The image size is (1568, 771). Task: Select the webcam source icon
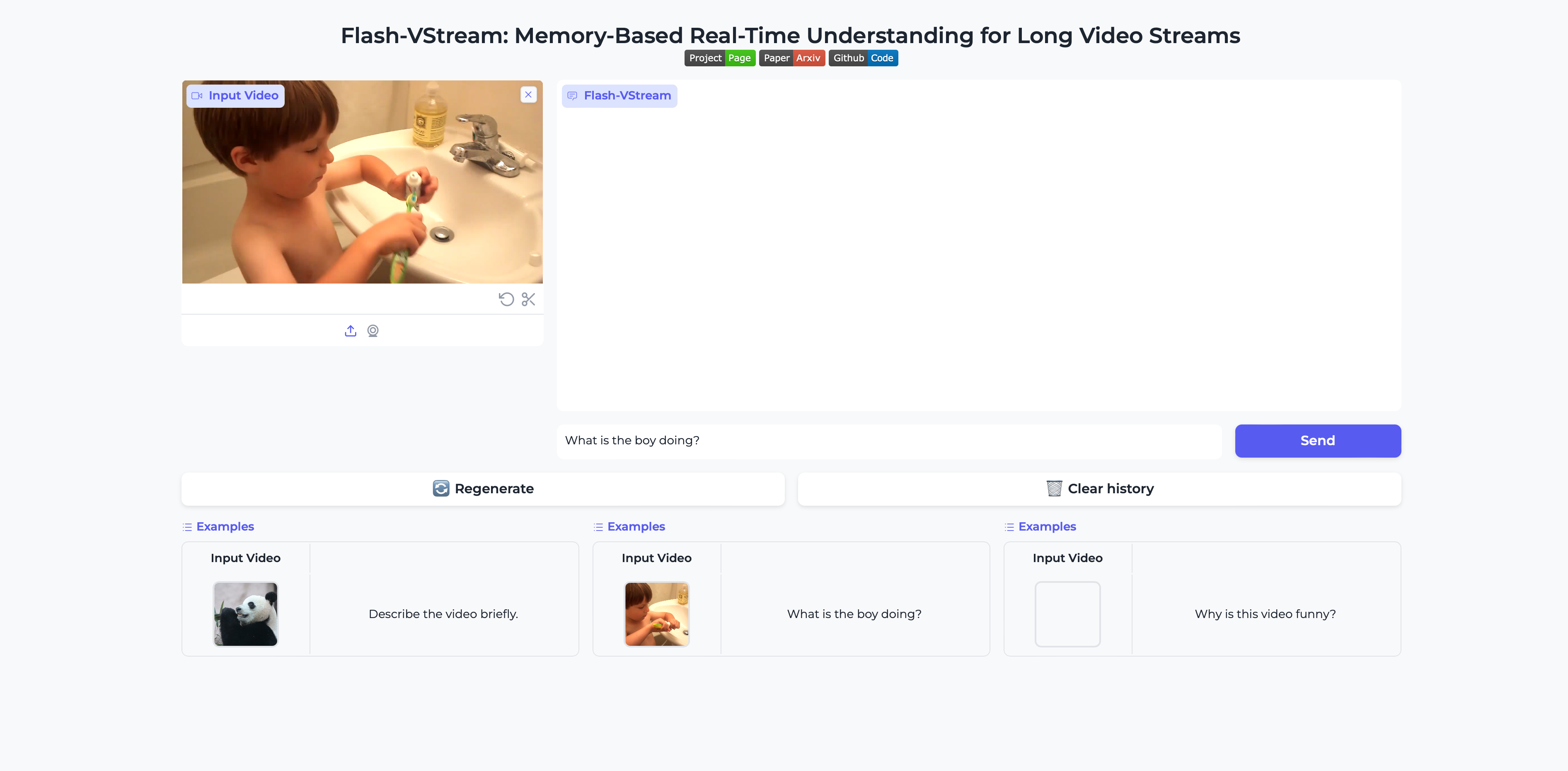(x=373, y=331)
